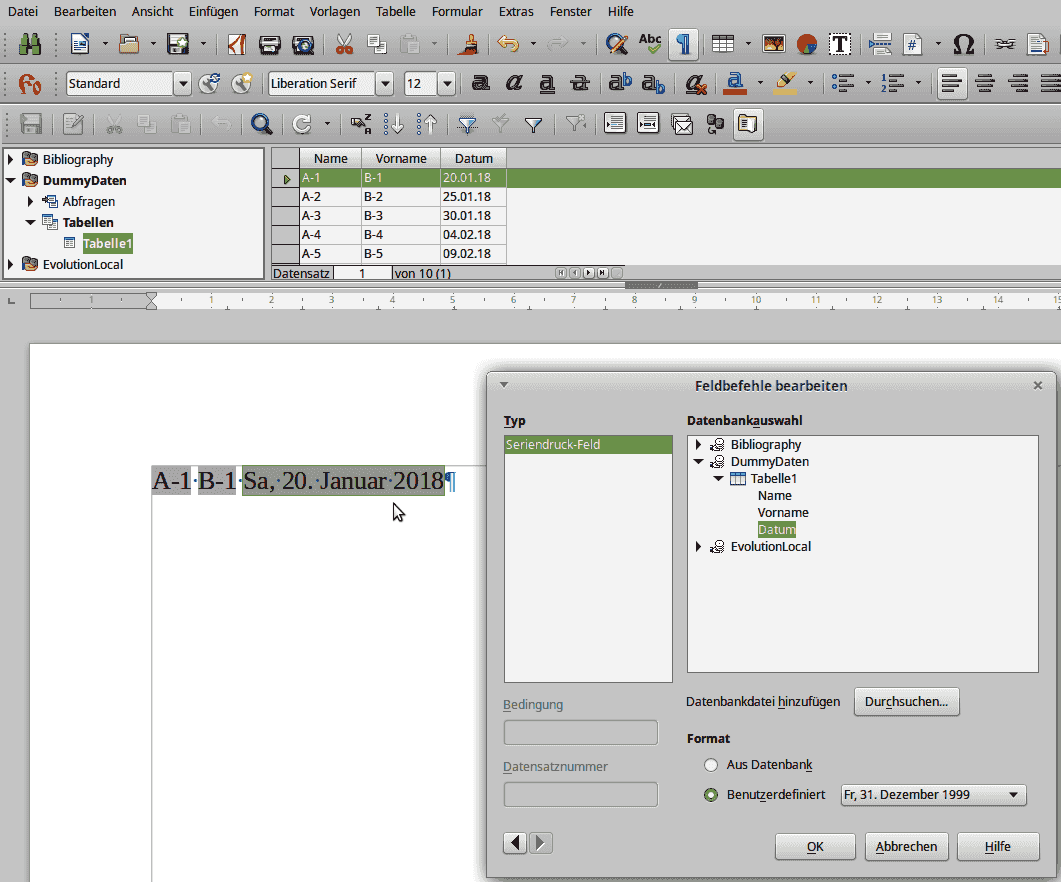
Task: Open the Liberation Serif font name dropdown
Action: (x=385, y=84)
